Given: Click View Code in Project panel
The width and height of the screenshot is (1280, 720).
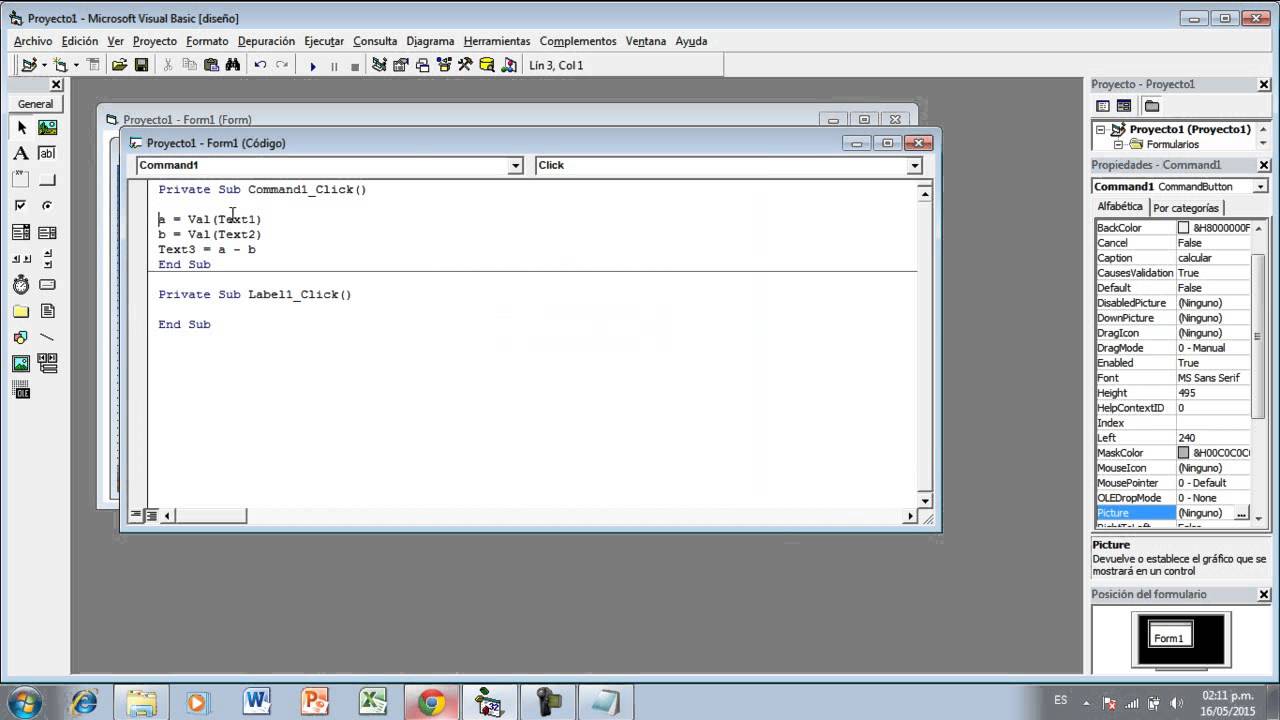Looking at the screenshot, I should tap(1103, 106).
